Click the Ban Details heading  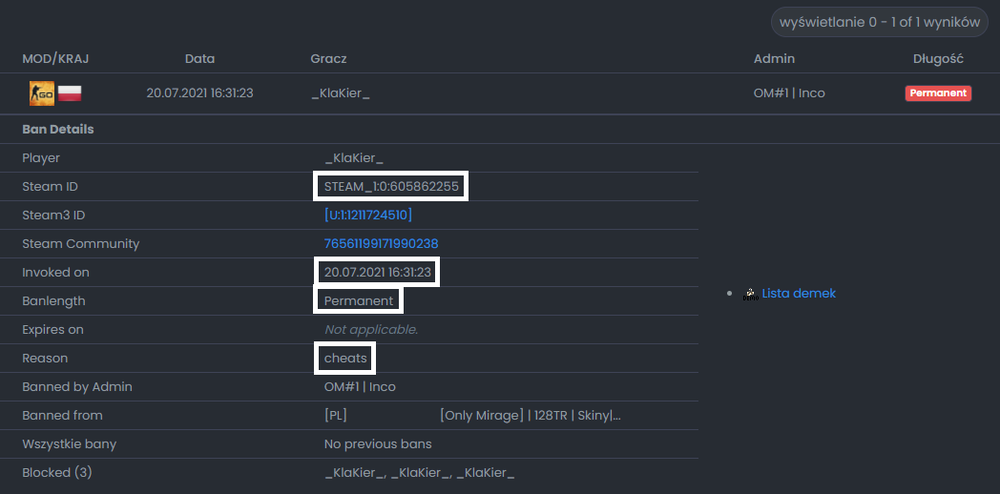coord(58,129)
